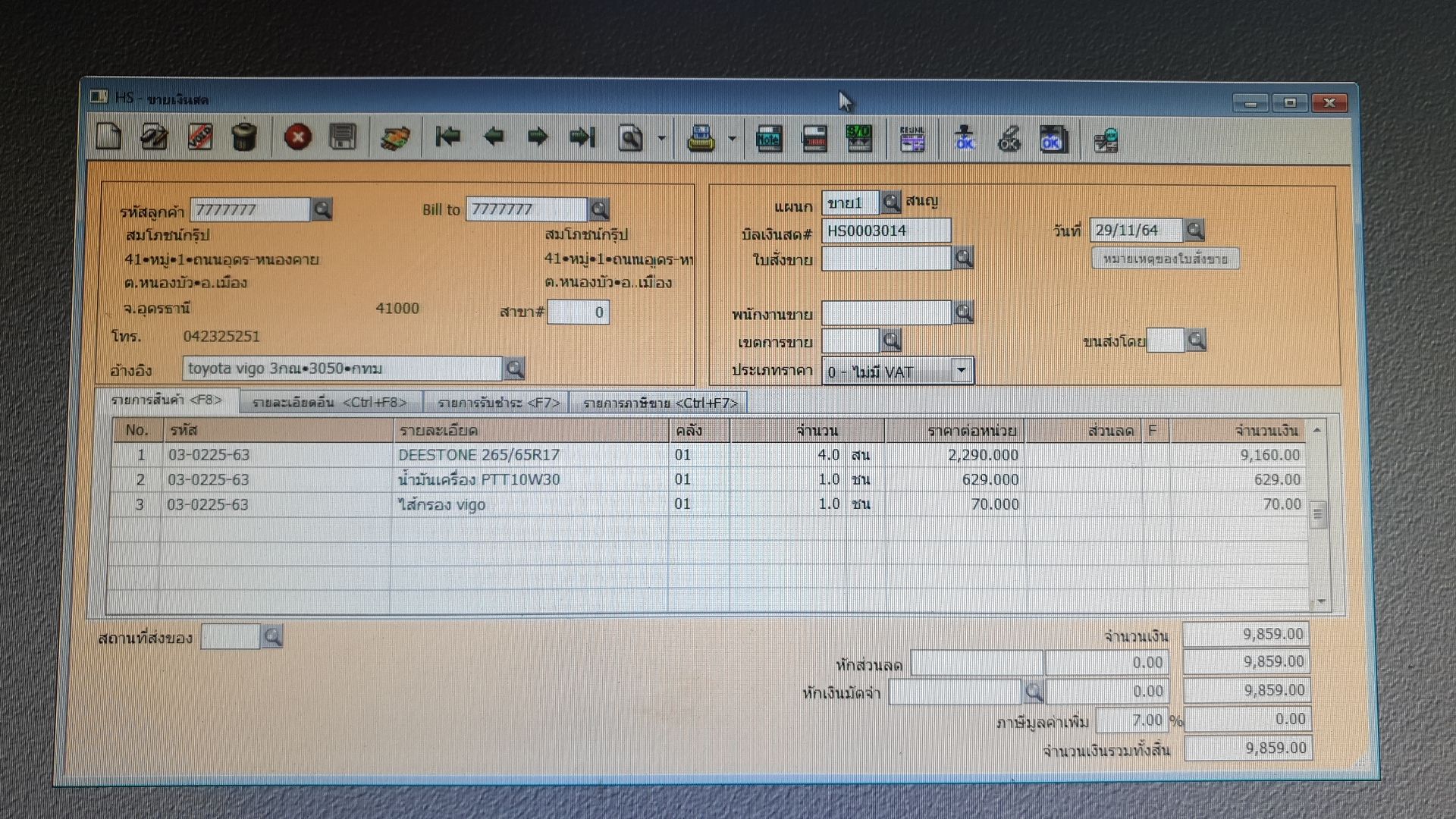Switch to รายละเอียดอื่น <Ctrl+F8> tab
Viewport: 1456px width, 819px height.
tap(329, 403)
